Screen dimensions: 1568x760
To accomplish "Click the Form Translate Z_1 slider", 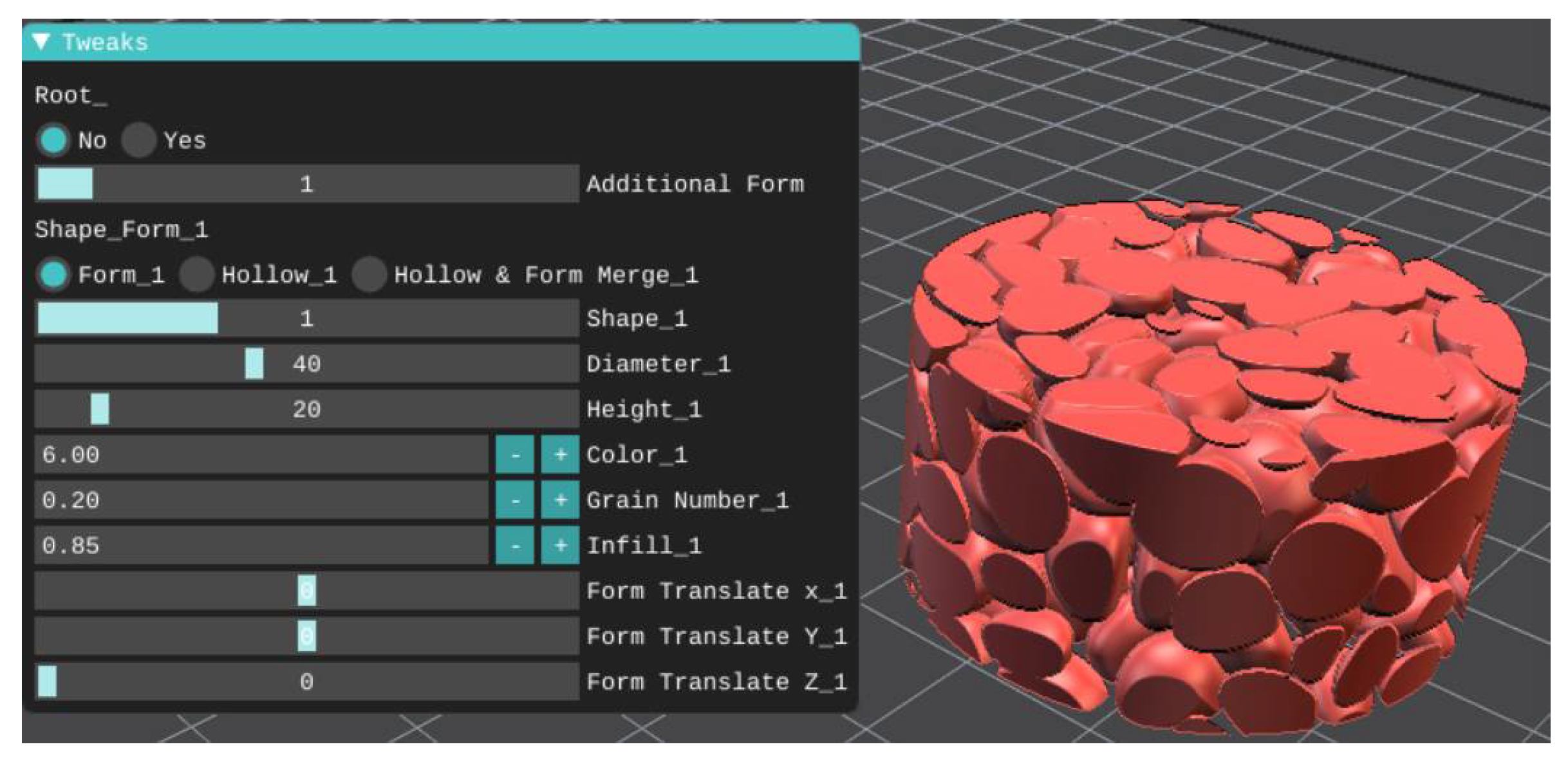I will click(x=306, y=681).
